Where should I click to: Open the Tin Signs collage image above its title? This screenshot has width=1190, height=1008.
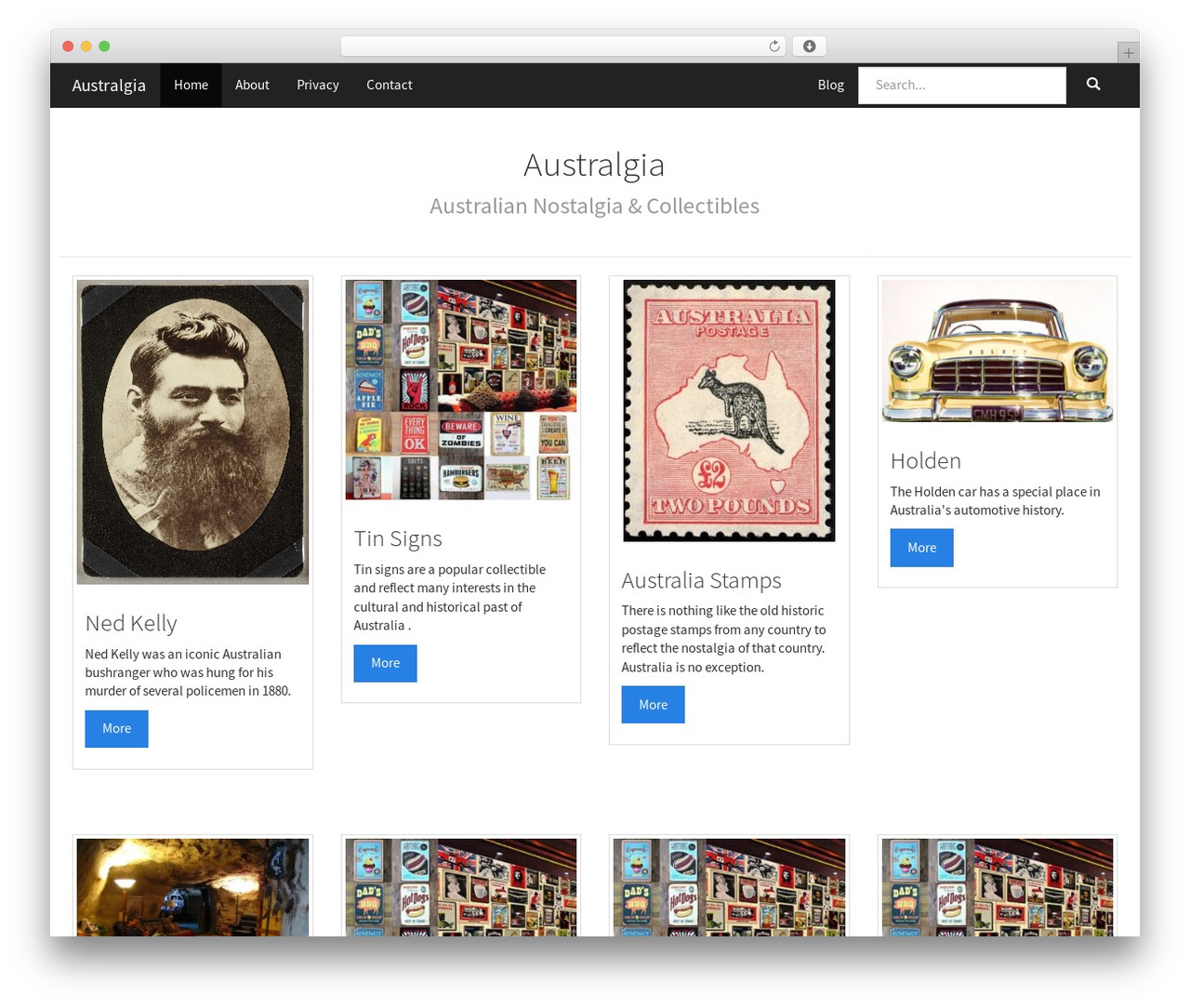click(x=461, y=390)
